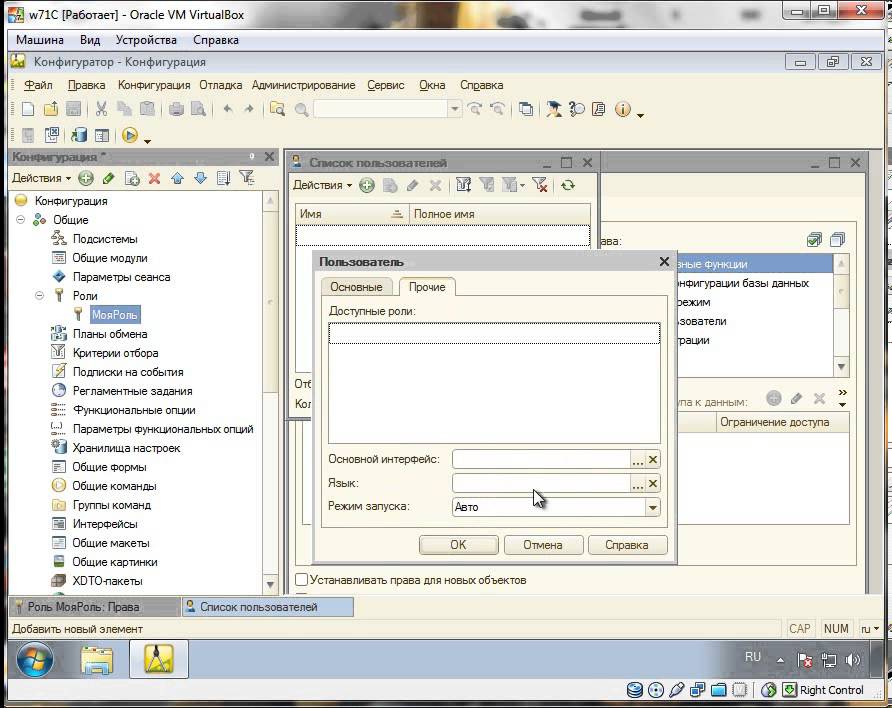The height and width of the screenshot is (708, 892).
Task: Click the Cut scissors toolbar icon
Action: [x=101, y=109]
